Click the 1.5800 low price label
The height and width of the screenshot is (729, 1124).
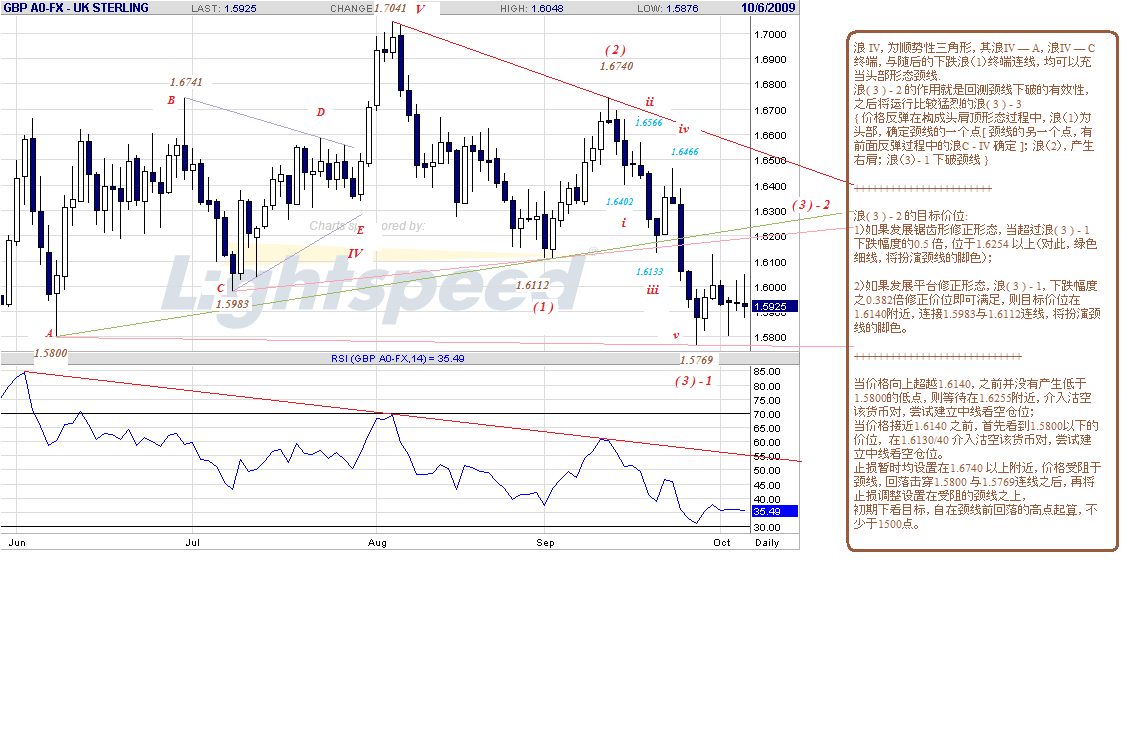click(51, 353)
